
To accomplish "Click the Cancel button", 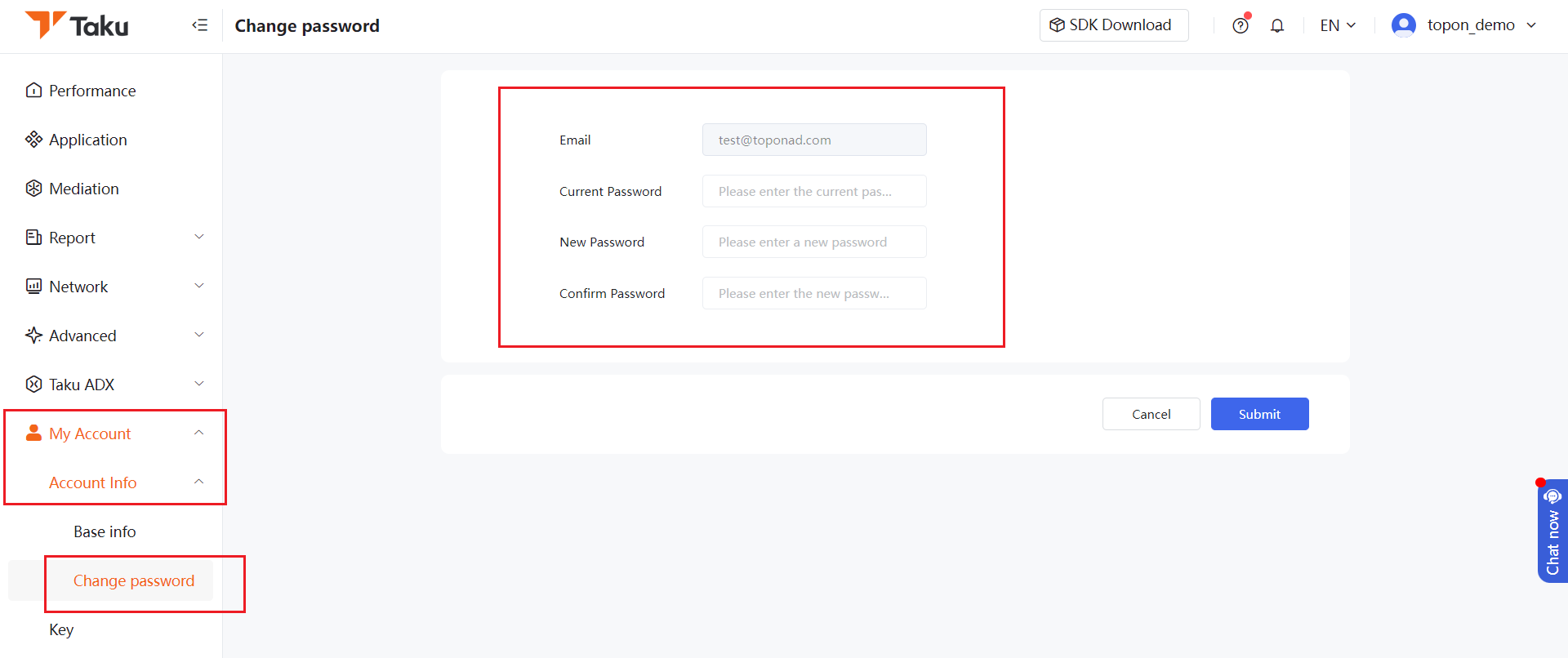I will pos(1151,414).
